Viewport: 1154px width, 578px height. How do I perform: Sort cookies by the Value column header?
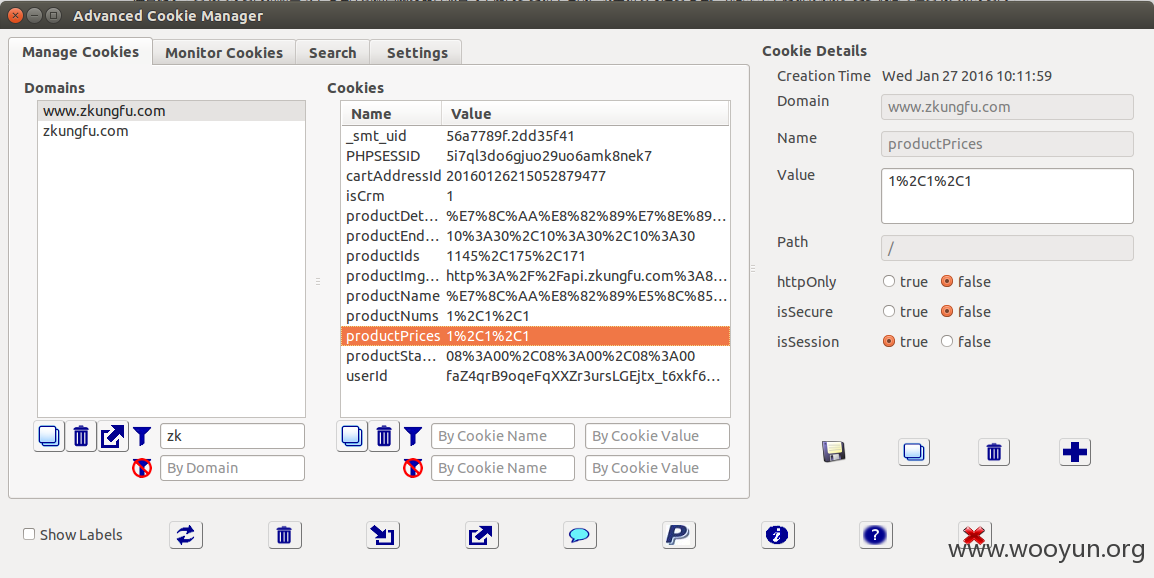pyautogui.click(x=585, y=113)
